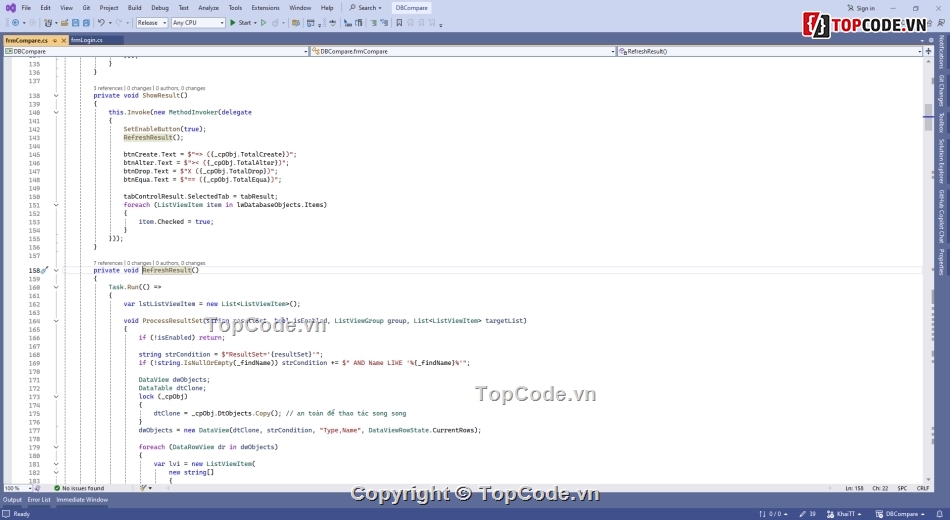Click the Comment selected lines icon
950x520 pixels.
point(373,22)
